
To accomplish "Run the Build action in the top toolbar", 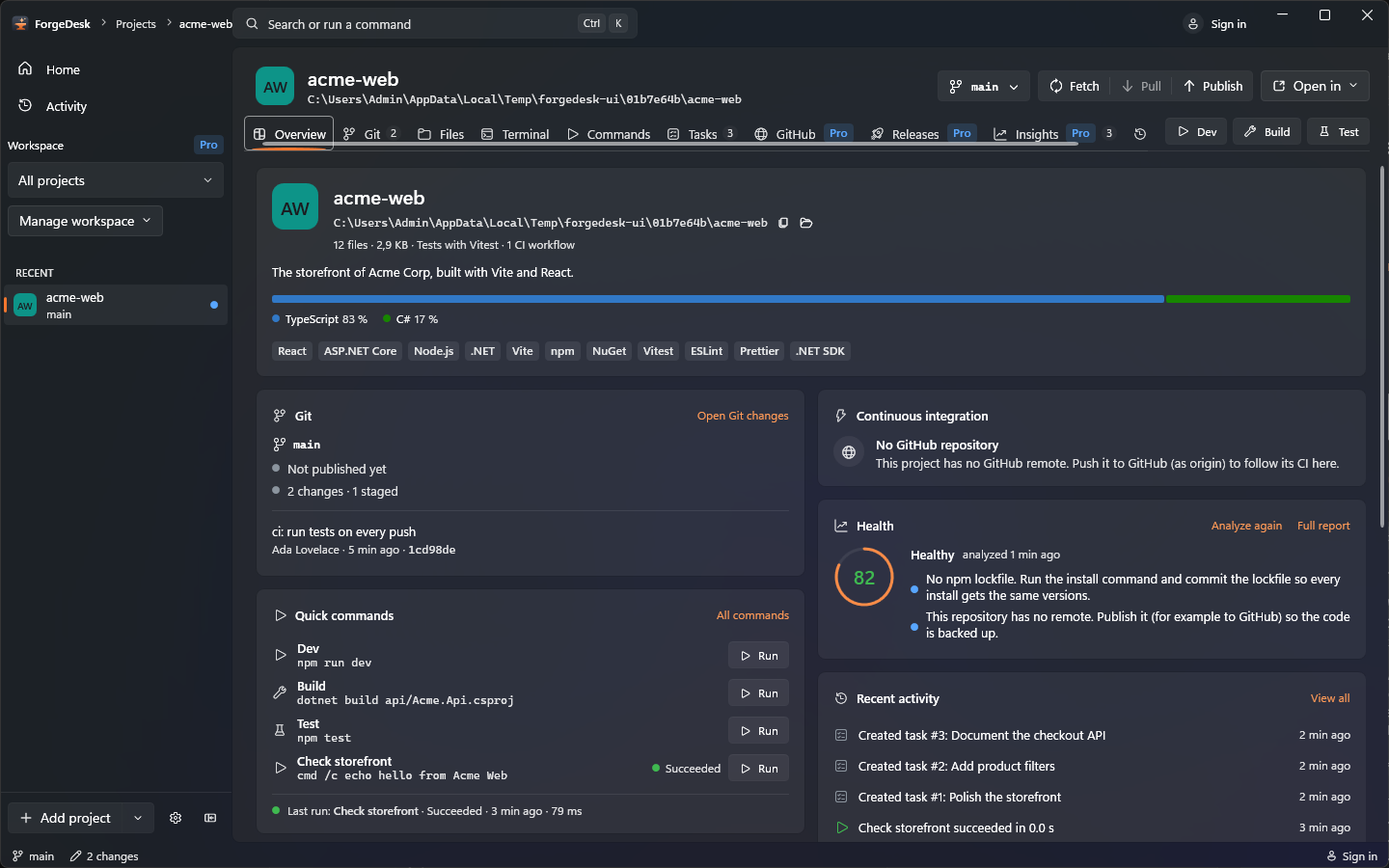I will pyautogui.click(x=1267, y=132).
